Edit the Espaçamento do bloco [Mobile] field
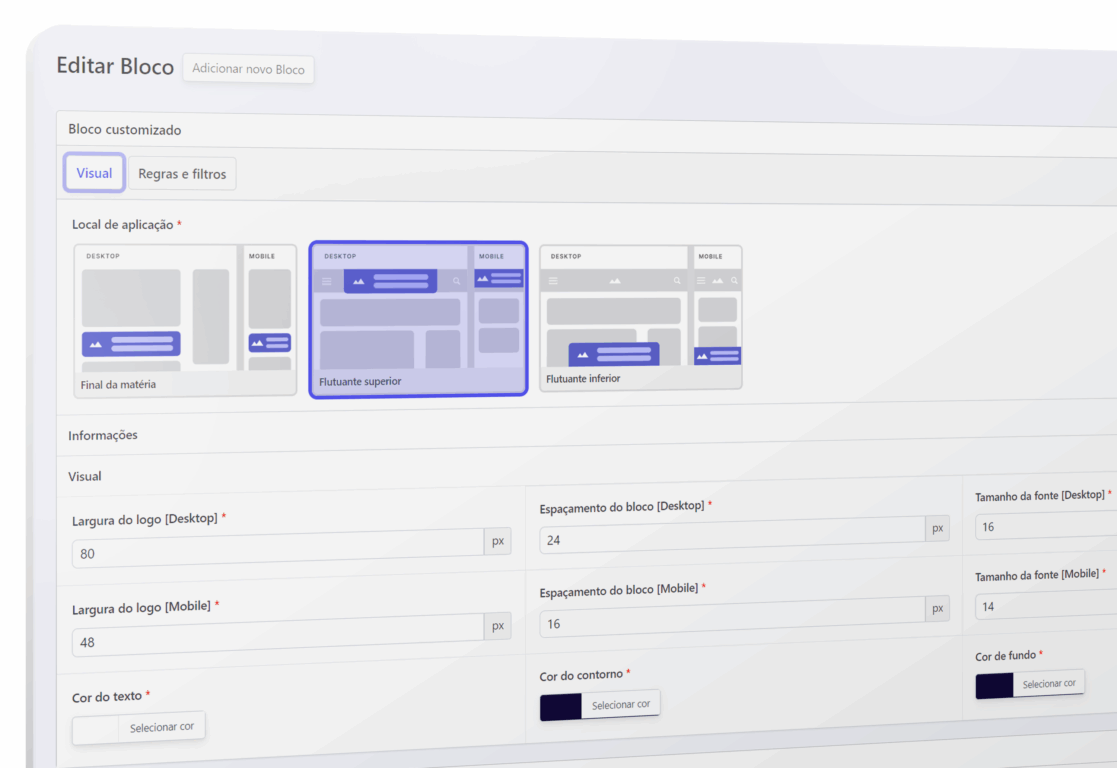The height and width of the screenshot is (768, 1117). (x=732, y=617)
